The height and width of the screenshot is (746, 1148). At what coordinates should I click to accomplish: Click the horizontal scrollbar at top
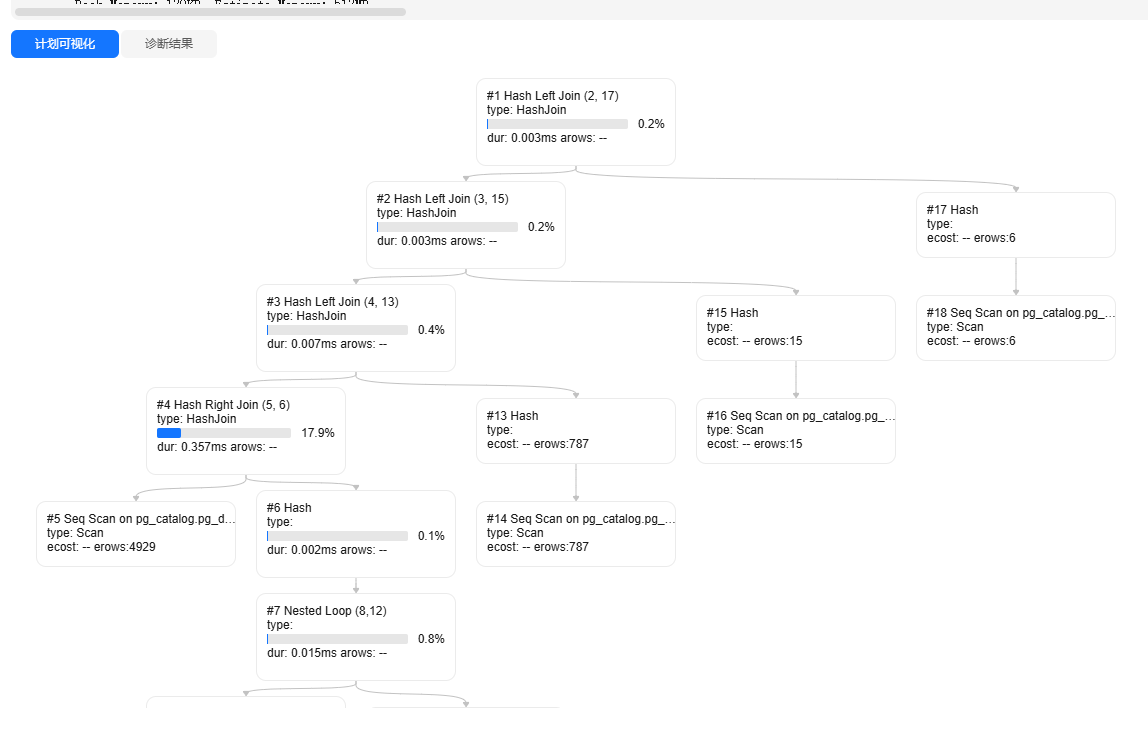(210, 12)
